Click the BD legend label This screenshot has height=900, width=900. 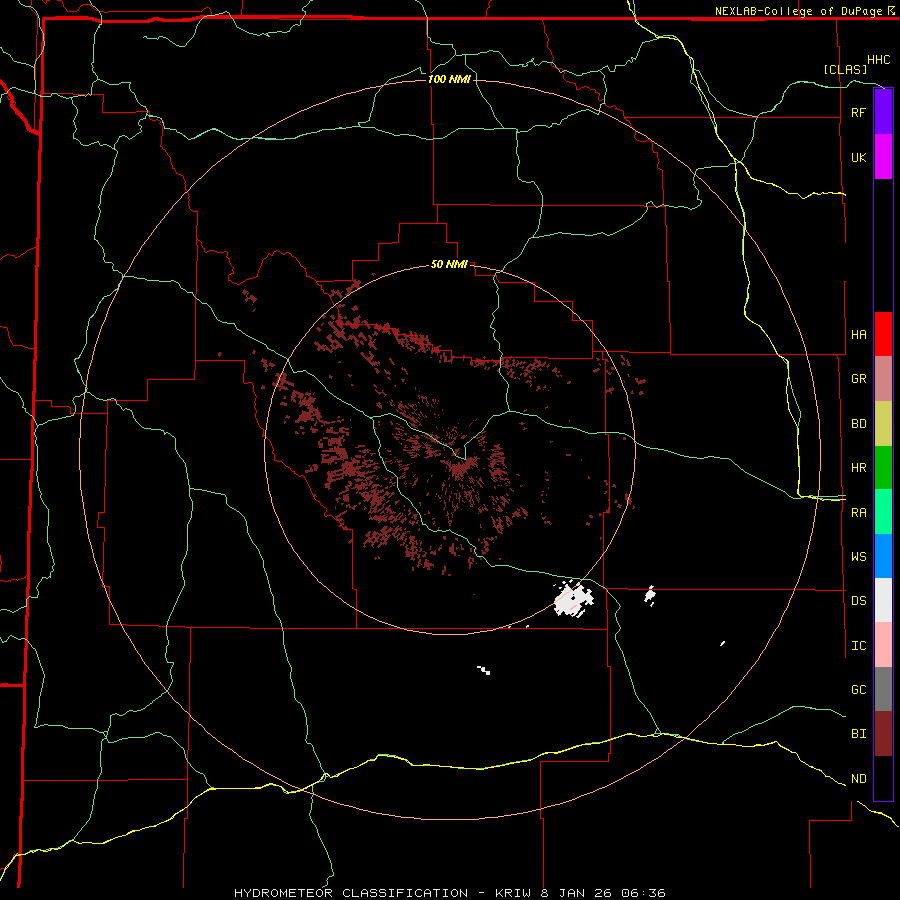(858, 424)
